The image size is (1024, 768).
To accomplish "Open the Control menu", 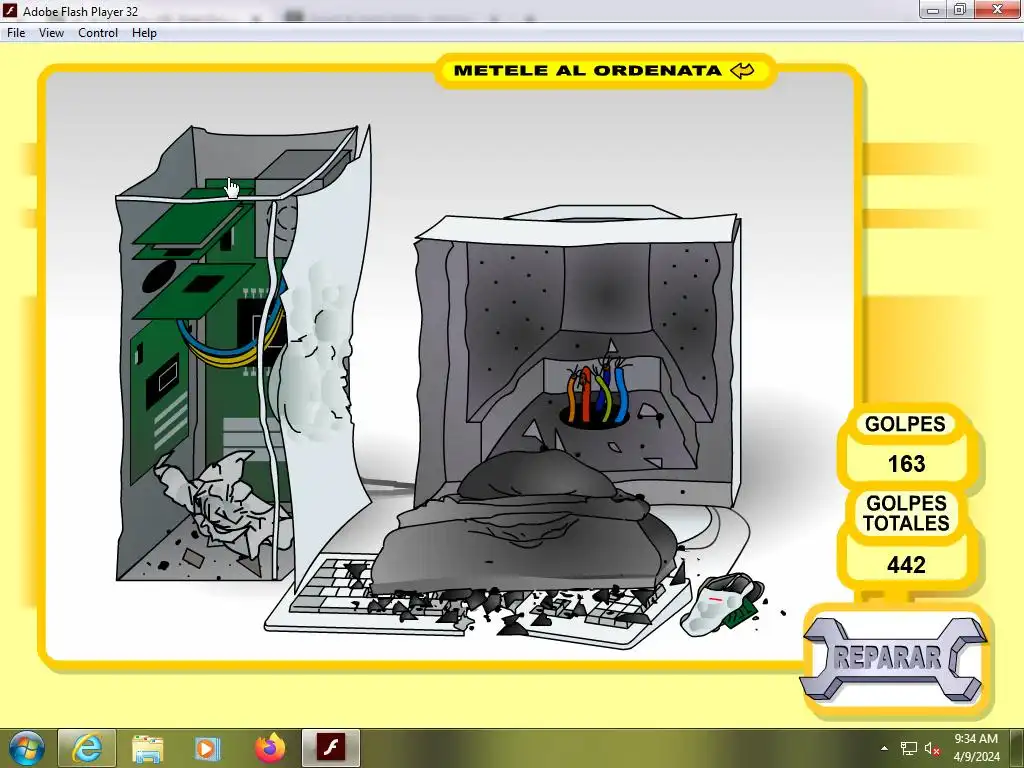I will 98,33.
